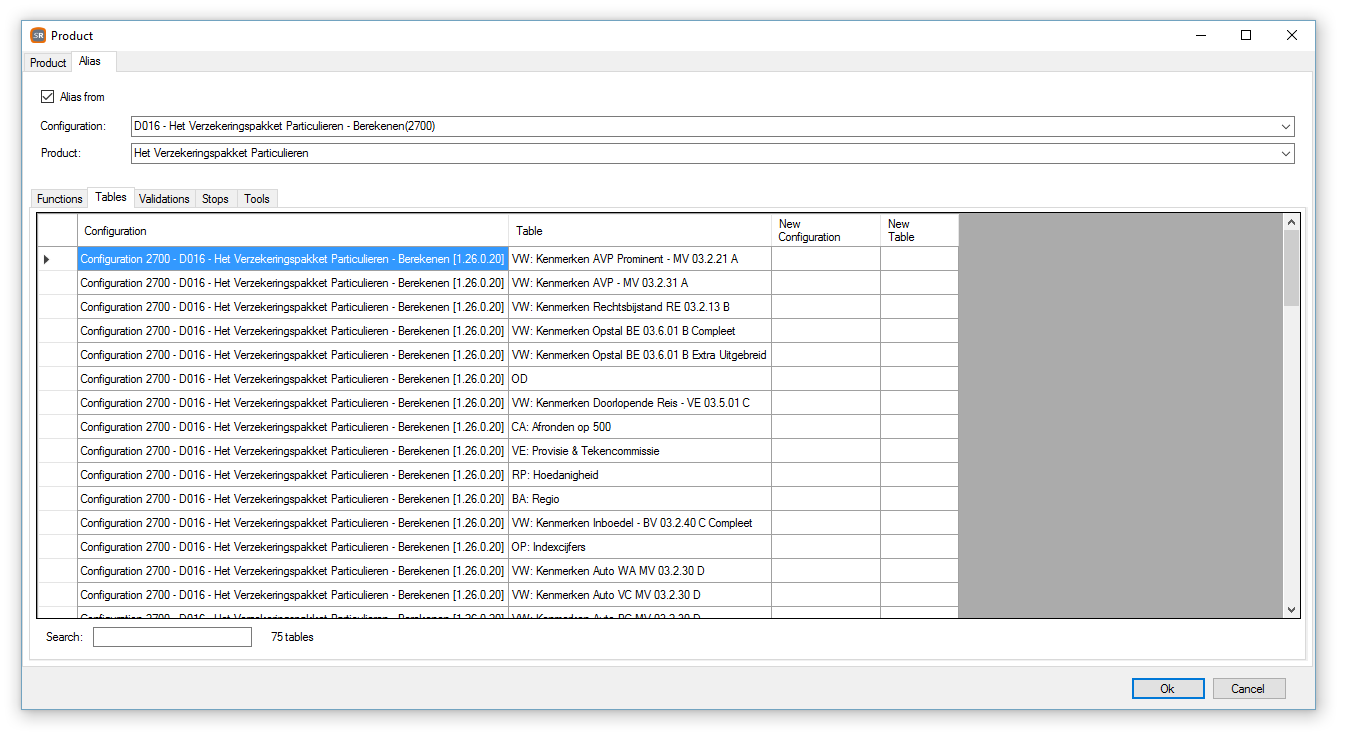Click the '75 tables' count label
Image resolution: width=1346 pixels, height=733 pixels.
tap(292, 637)
